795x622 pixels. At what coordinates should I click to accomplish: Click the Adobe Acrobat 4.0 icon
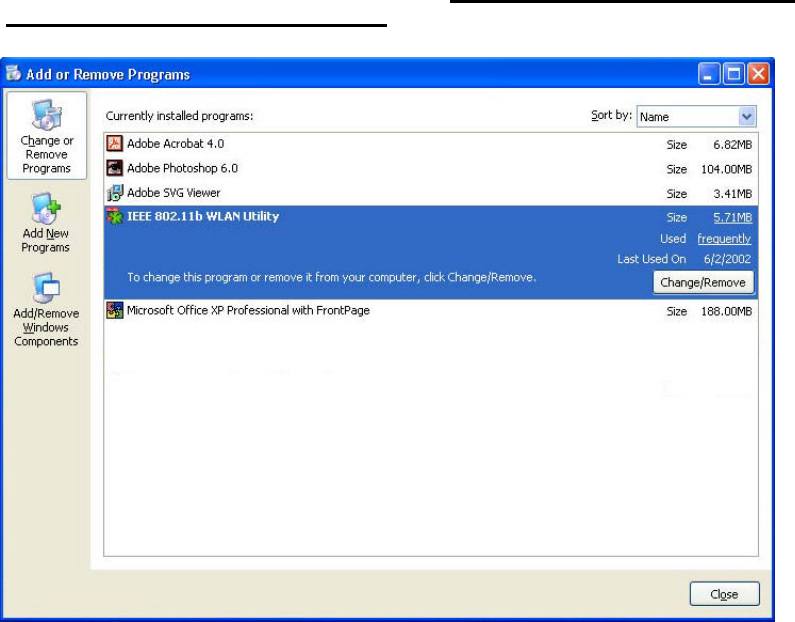pos(115,143)
